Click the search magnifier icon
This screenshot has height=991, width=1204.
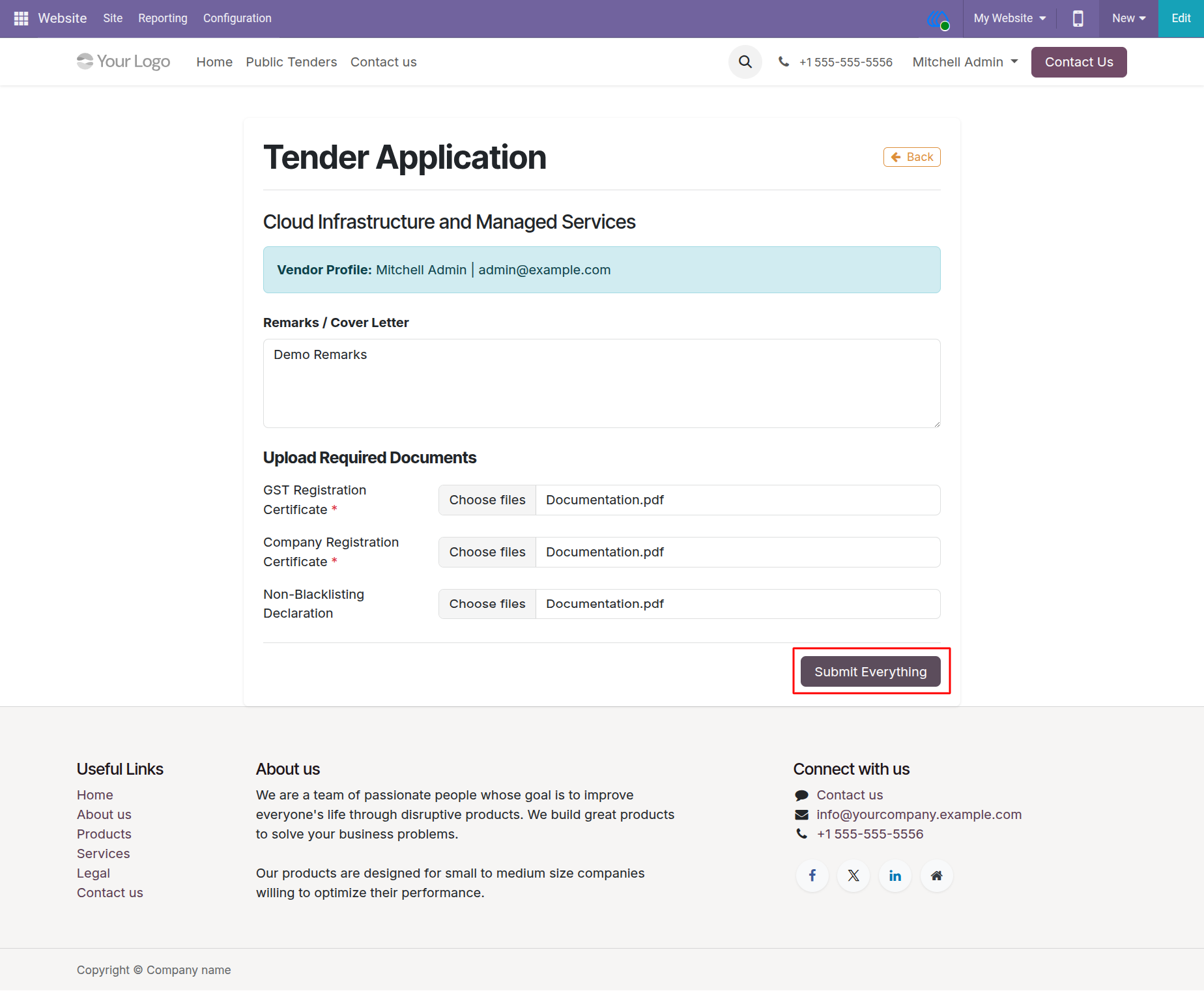pos(745,62)
